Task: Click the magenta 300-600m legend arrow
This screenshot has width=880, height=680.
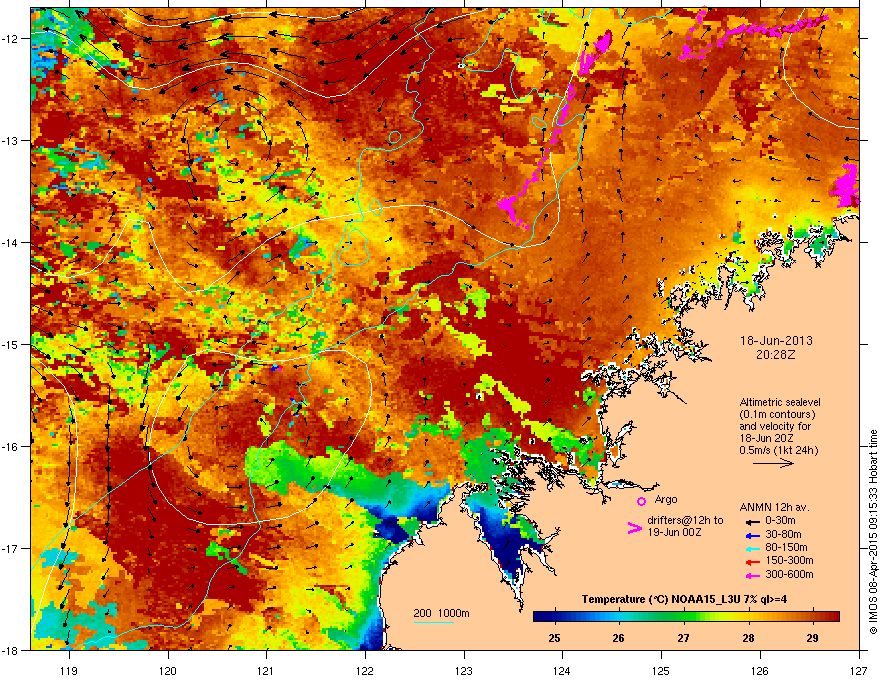Action: pos(752,575)
